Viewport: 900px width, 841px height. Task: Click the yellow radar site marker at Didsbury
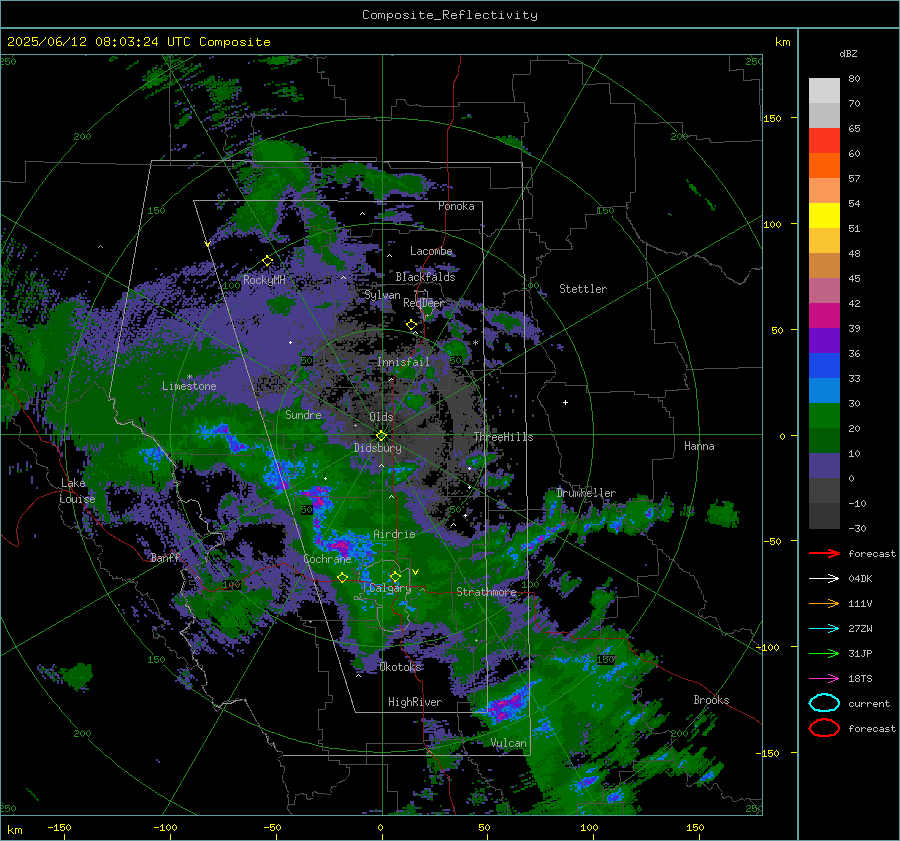[x=381, y=436]
